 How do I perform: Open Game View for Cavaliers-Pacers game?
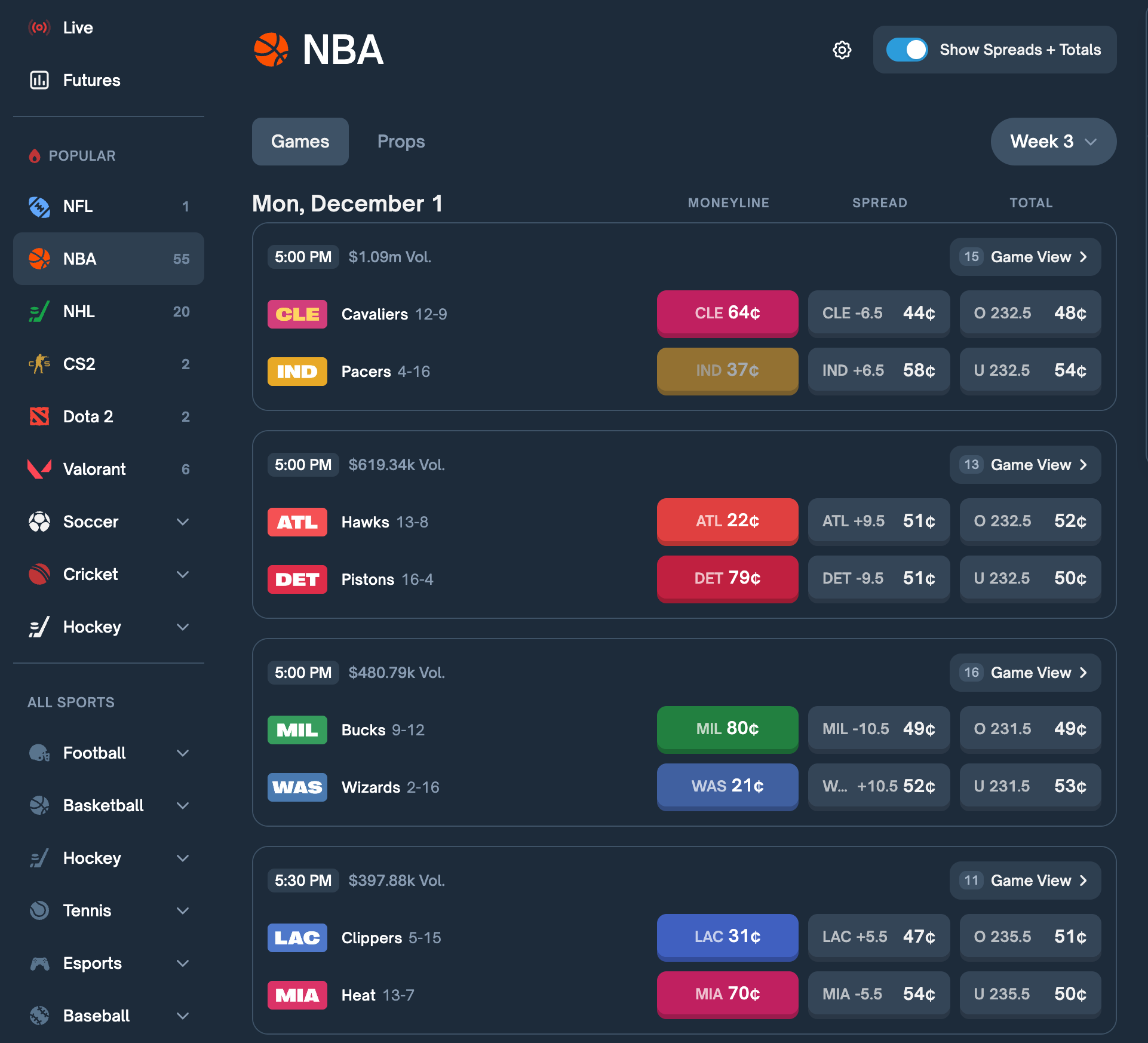point(1025,257)
